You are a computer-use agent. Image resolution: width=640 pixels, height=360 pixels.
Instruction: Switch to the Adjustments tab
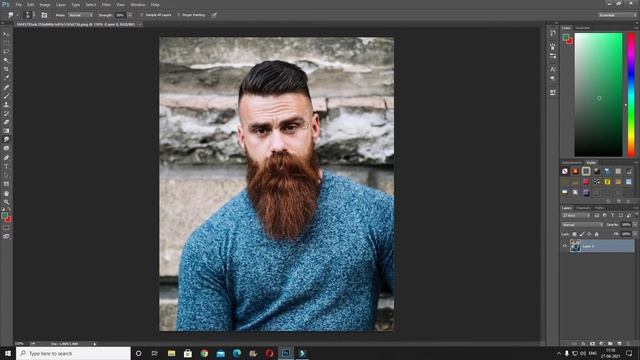[x=571, y=163]
